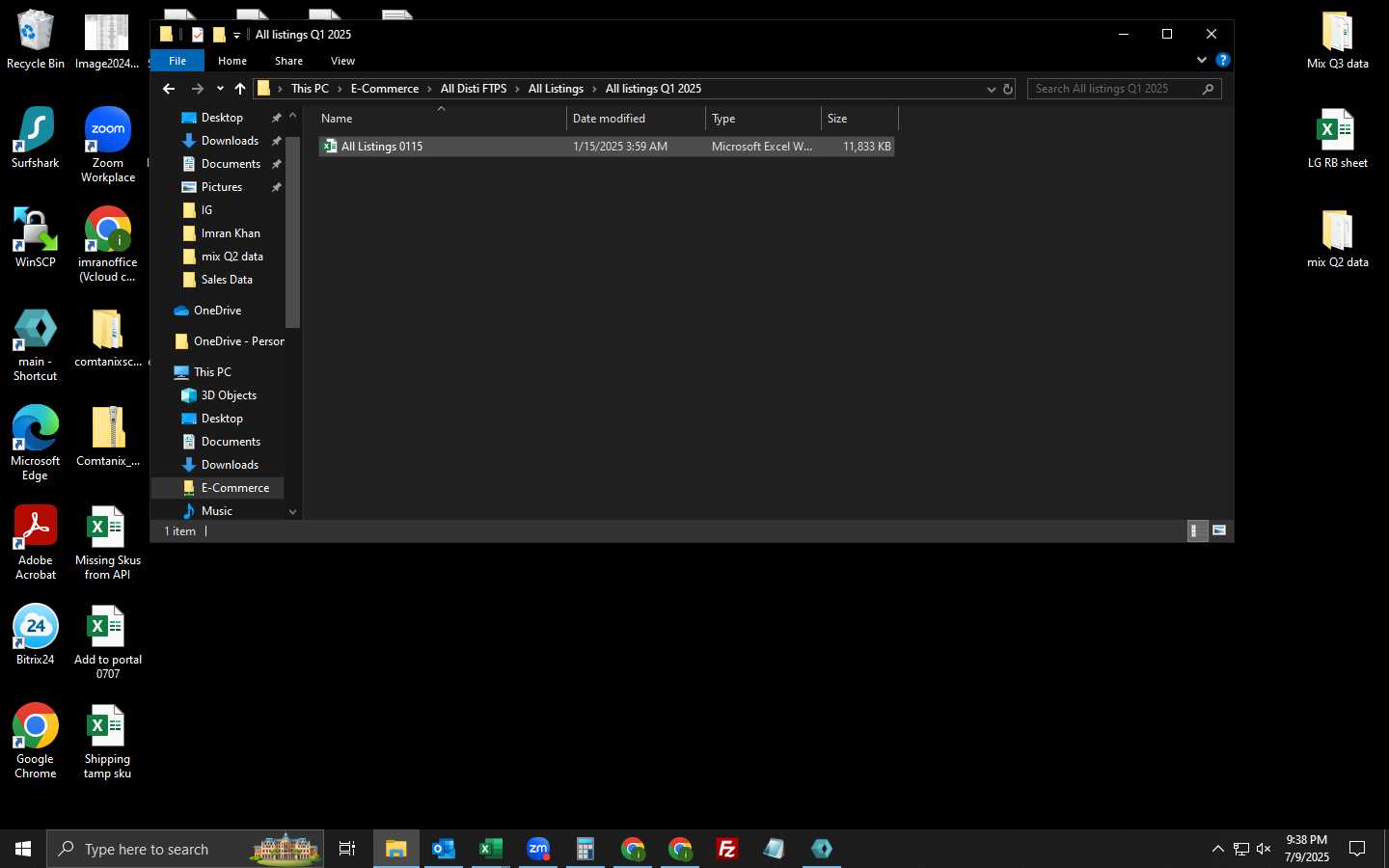The image size is (1389, 868).
Task: Launch Google Chrome from the desktop
Action: pos(36,742)
